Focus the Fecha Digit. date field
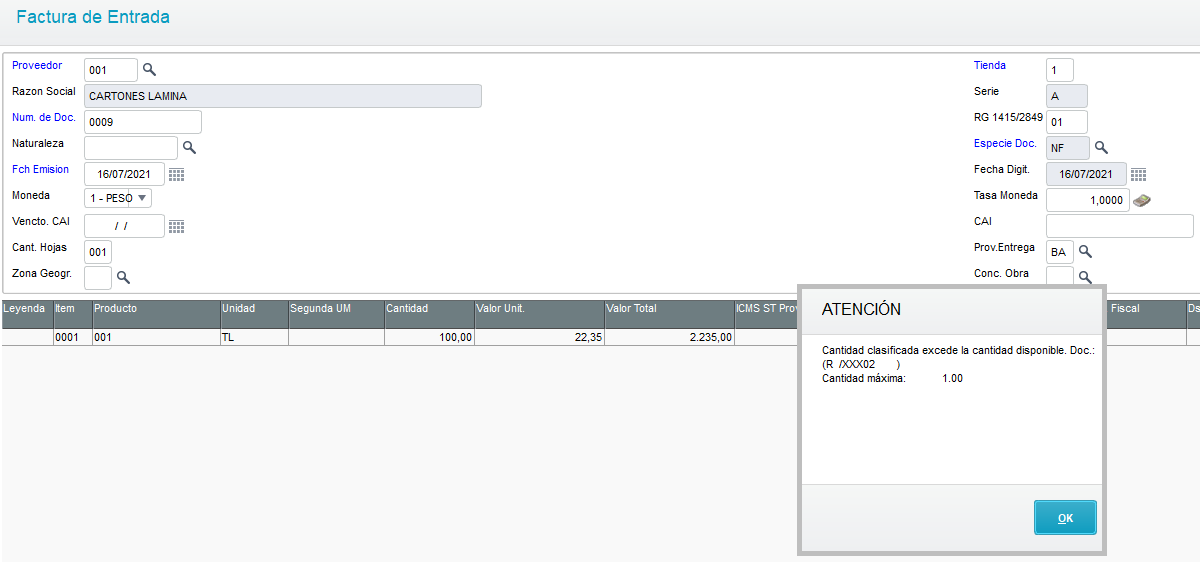Screen dimensions: 1200x562 coord(1086,174)
